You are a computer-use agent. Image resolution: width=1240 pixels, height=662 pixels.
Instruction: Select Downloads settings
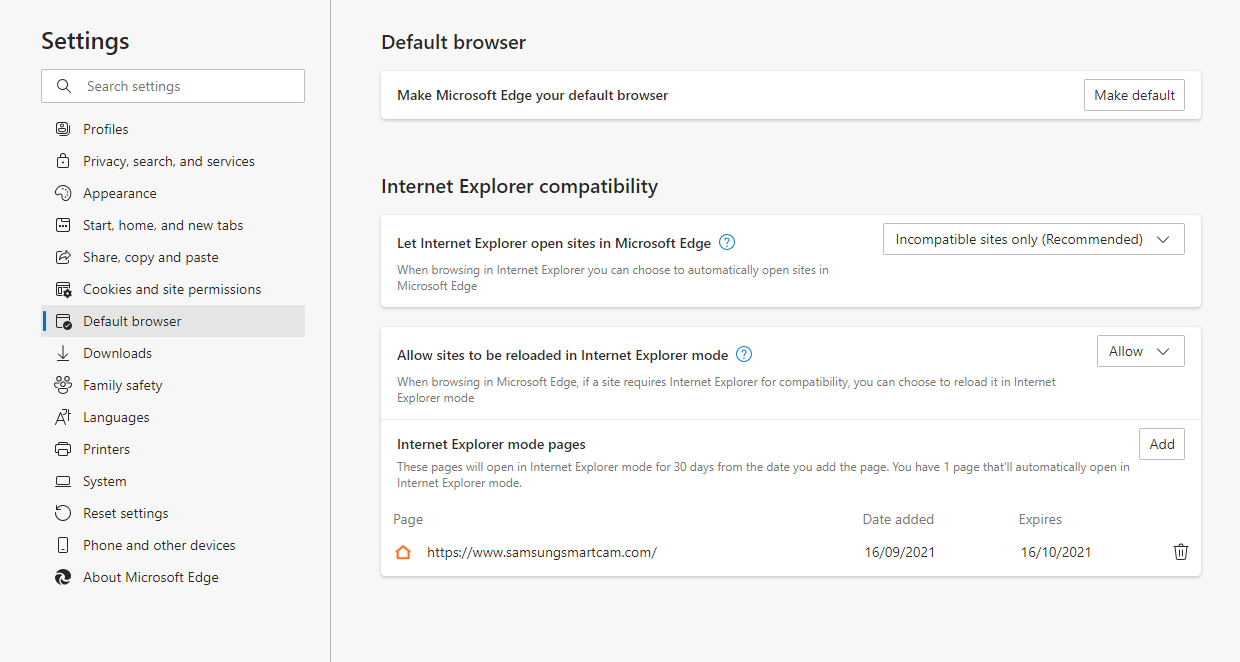coord(173,353)
